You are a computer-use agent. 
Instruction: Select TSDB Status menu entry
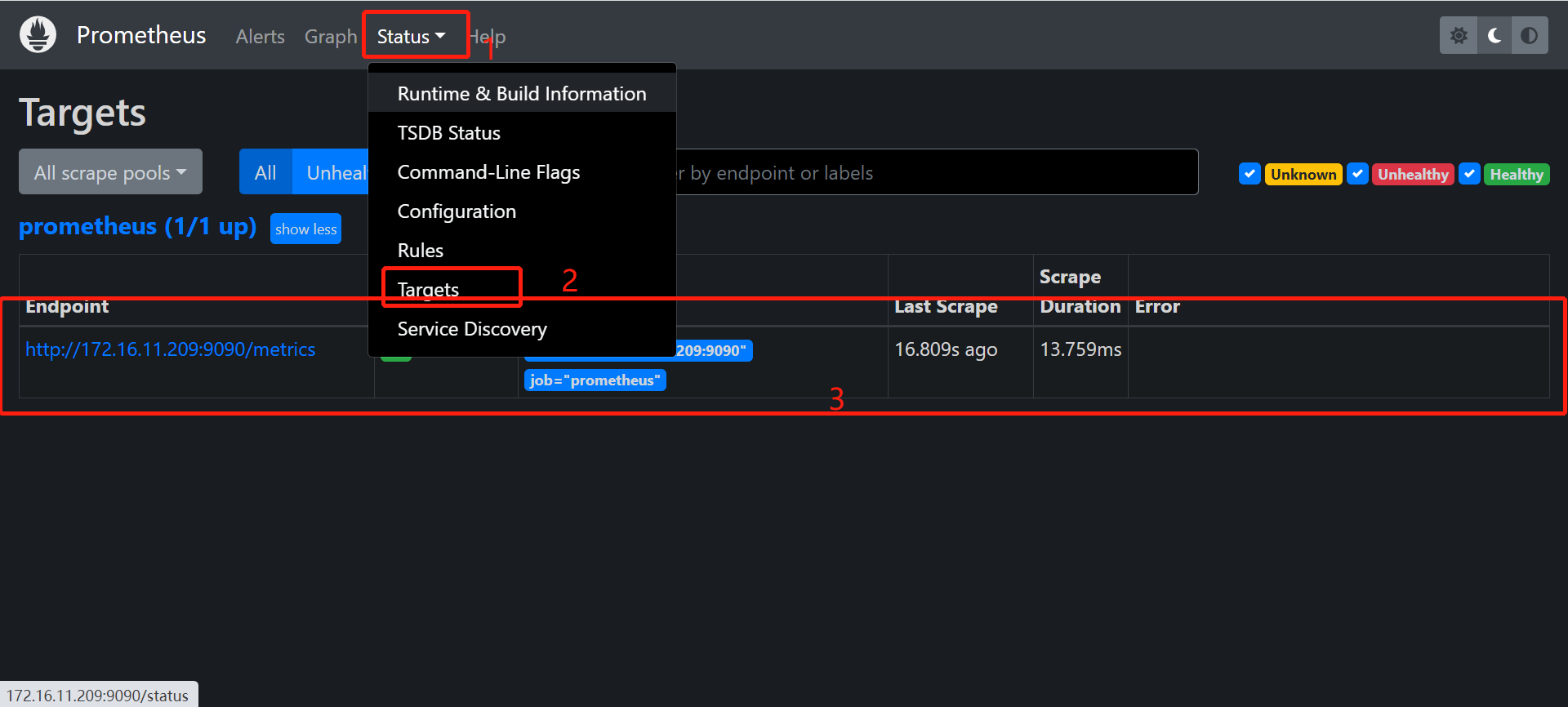(x=448, y=133)
